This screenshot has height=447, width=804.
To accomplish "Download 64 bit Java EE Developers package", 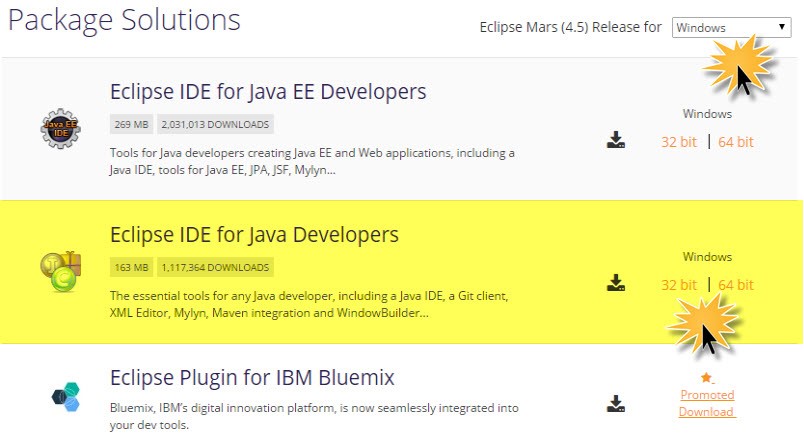I will point(736,142).
